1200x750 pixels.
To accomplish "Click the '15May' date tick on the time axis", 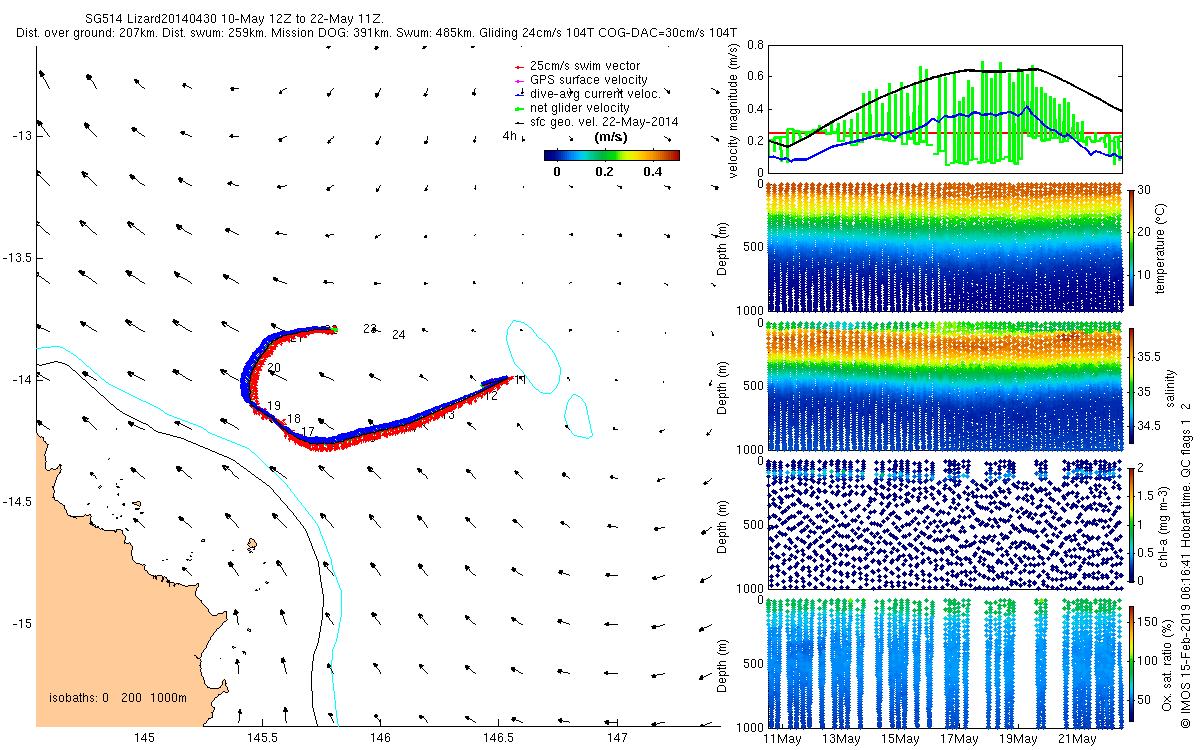I will point(900,738).
